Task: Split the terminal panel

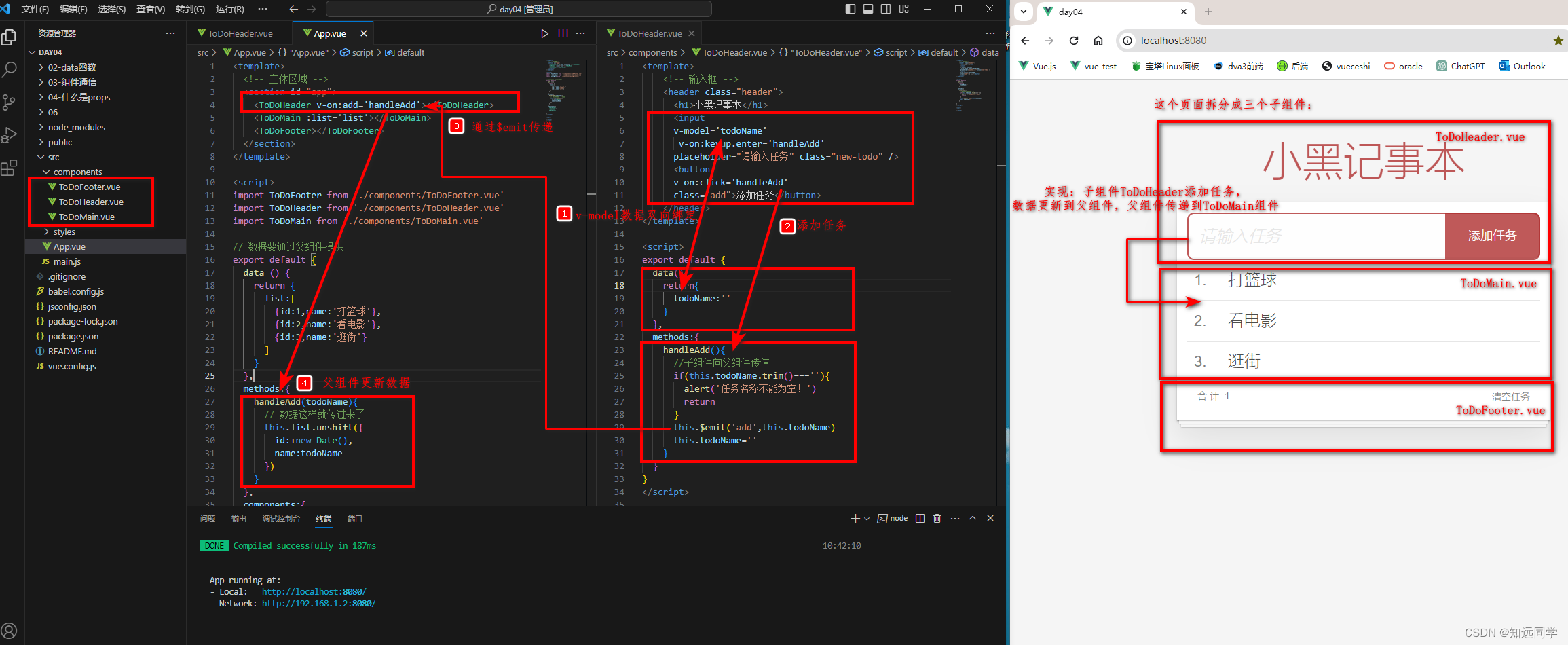Action: [920, 518]
